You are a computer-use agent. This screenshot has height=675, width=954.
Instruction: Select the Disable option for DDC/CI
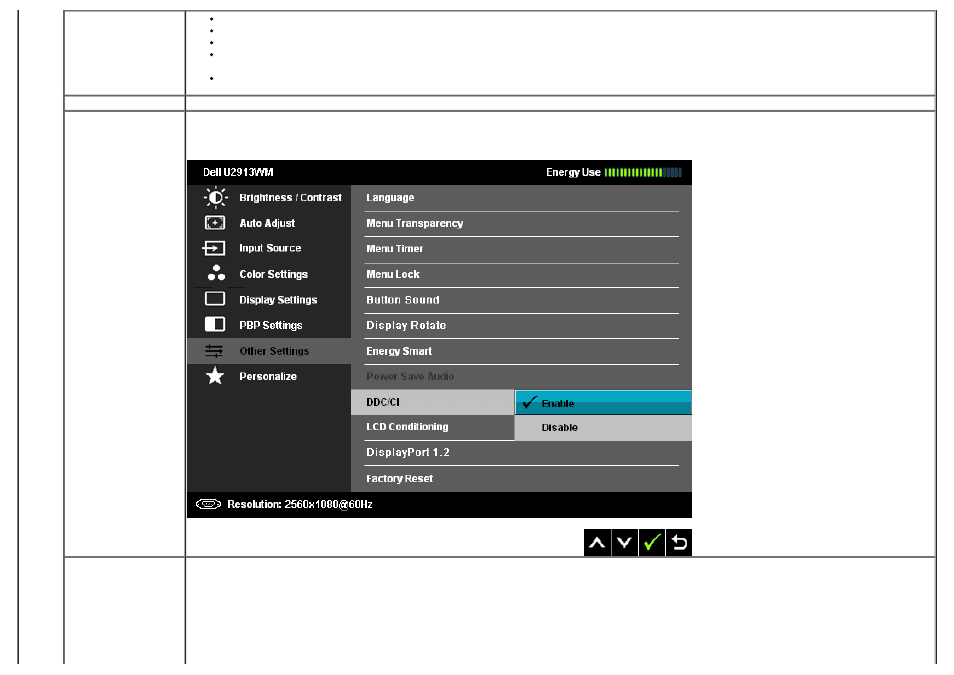click(603, 428)
